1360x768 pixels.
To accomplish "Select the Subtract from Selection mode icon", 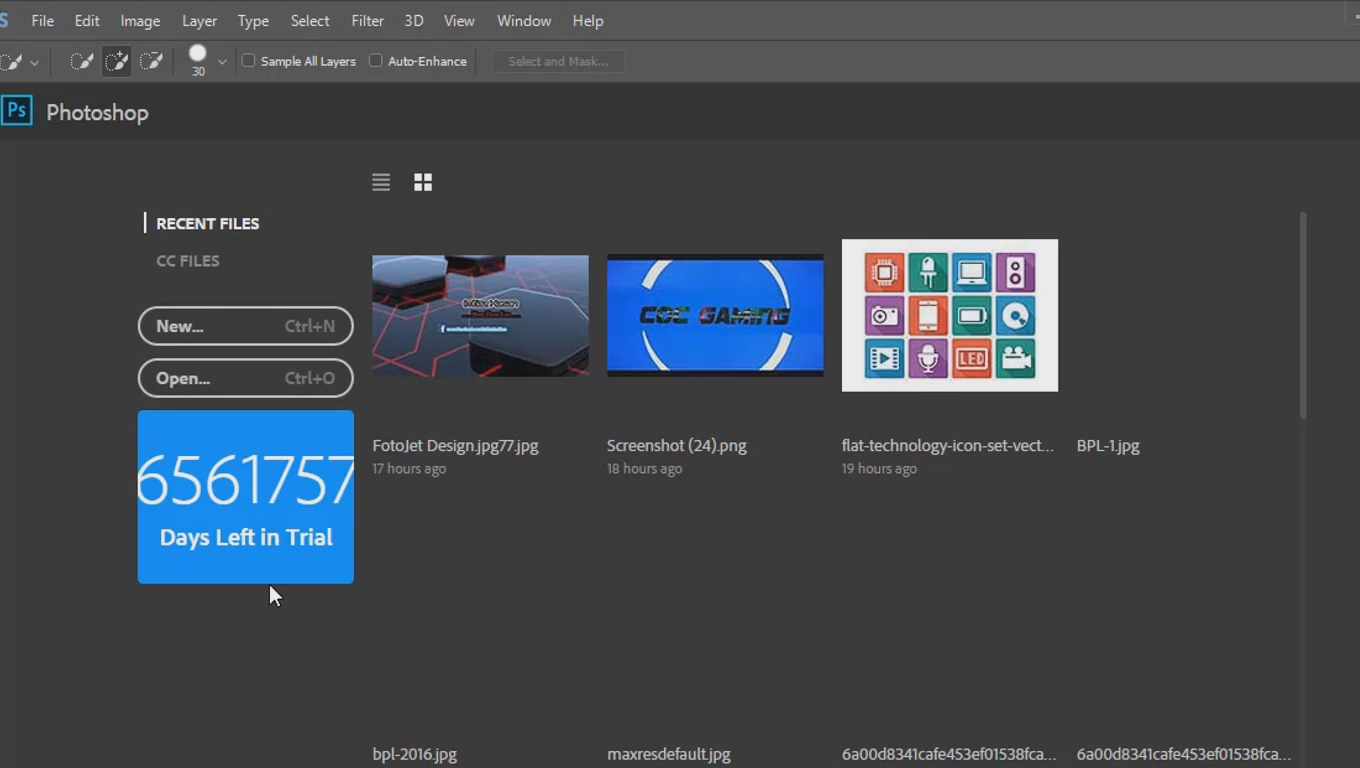I will [151, 61].
